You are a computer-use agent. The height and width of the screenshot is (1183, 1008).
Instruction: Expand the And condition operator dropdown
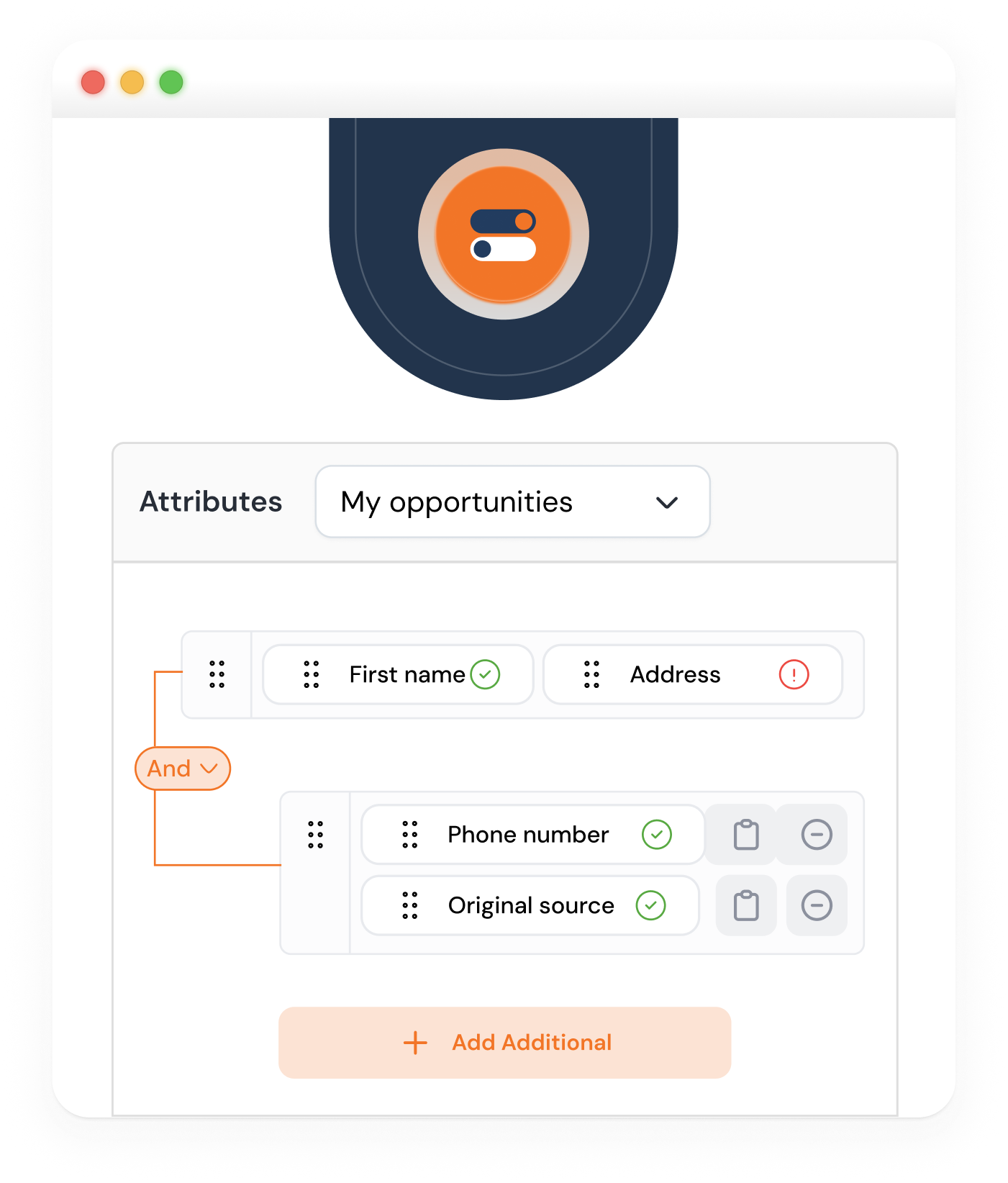coord(183,769)
